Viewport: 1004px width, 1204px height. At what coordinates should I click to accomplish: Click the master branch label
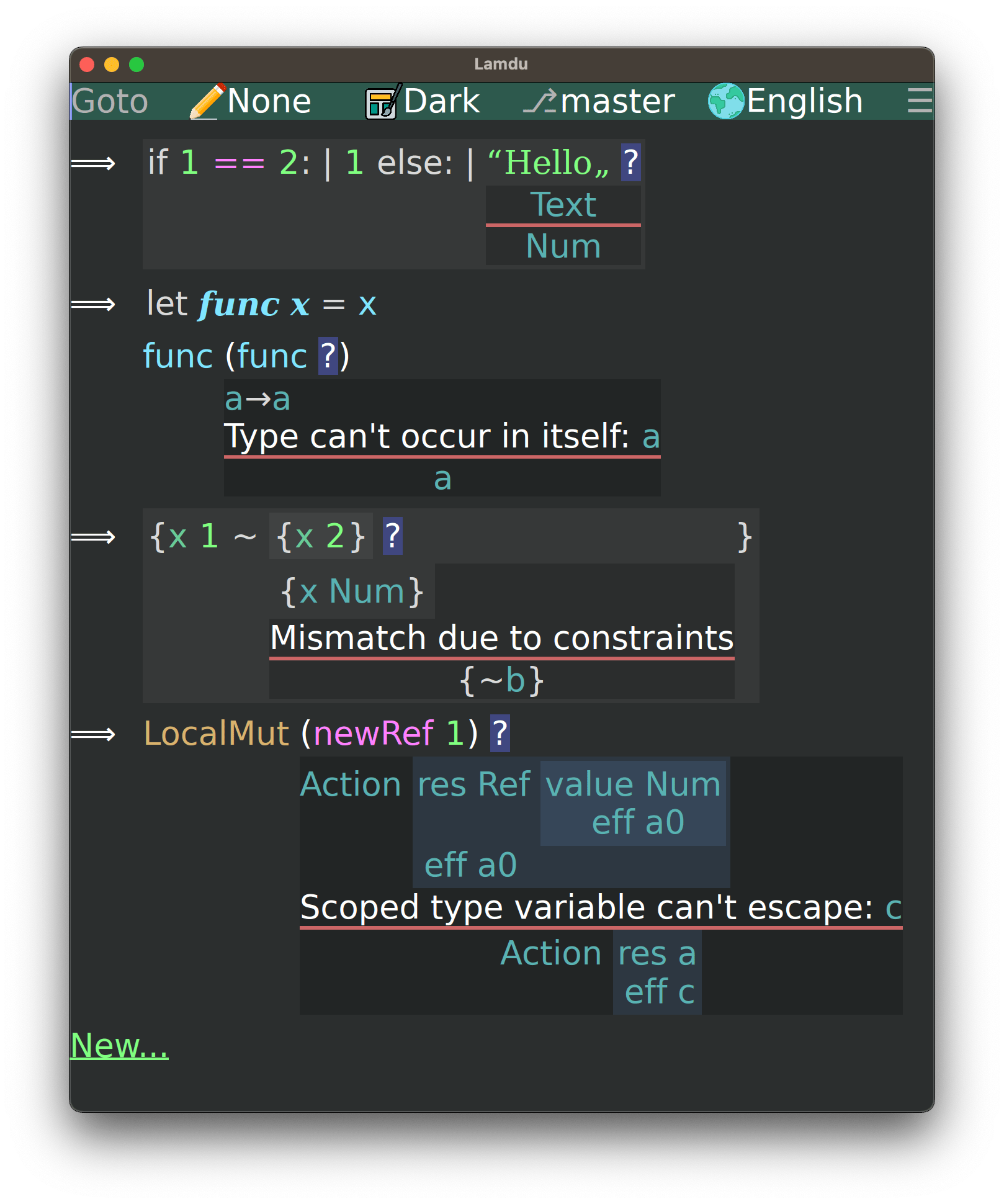coord(617,100)
